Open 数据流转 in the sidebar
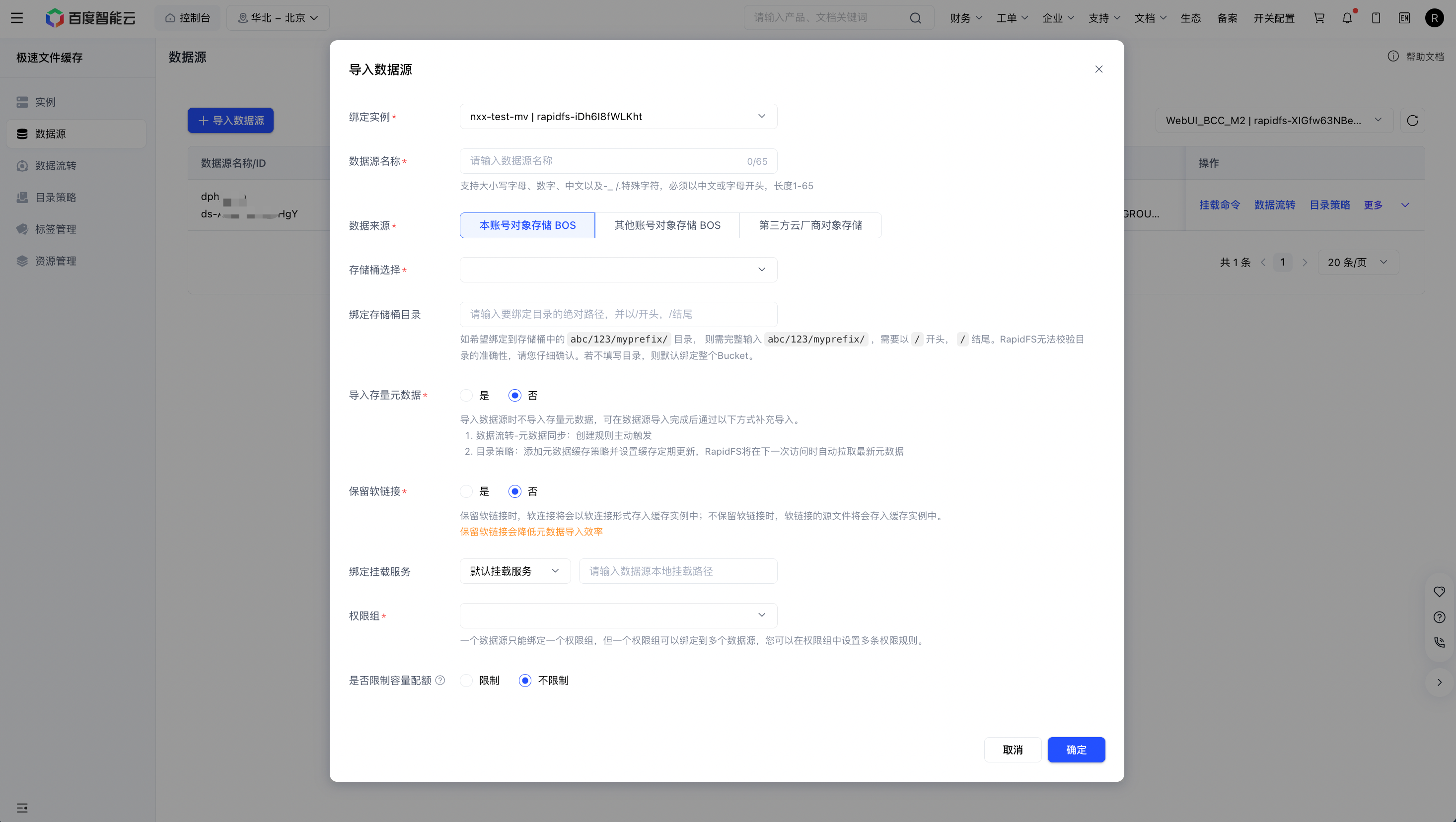 point(76,165)
